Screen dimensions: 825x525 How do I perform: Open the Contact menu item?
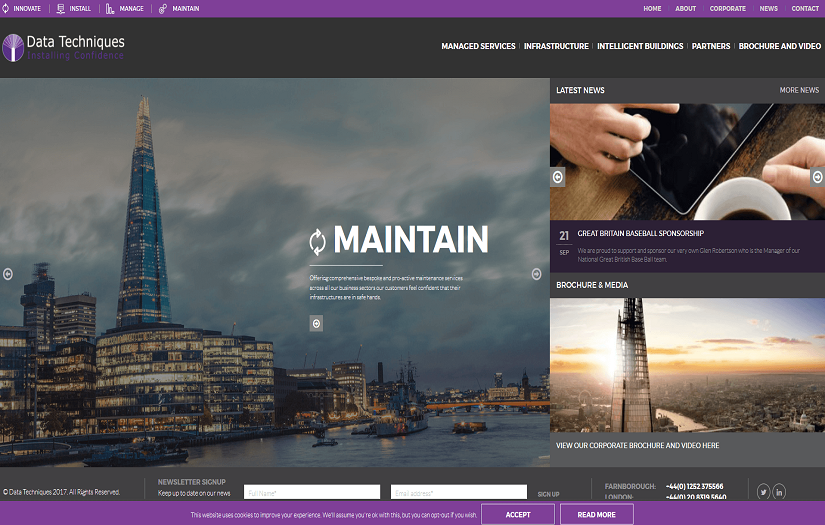(x=805, y=8)
